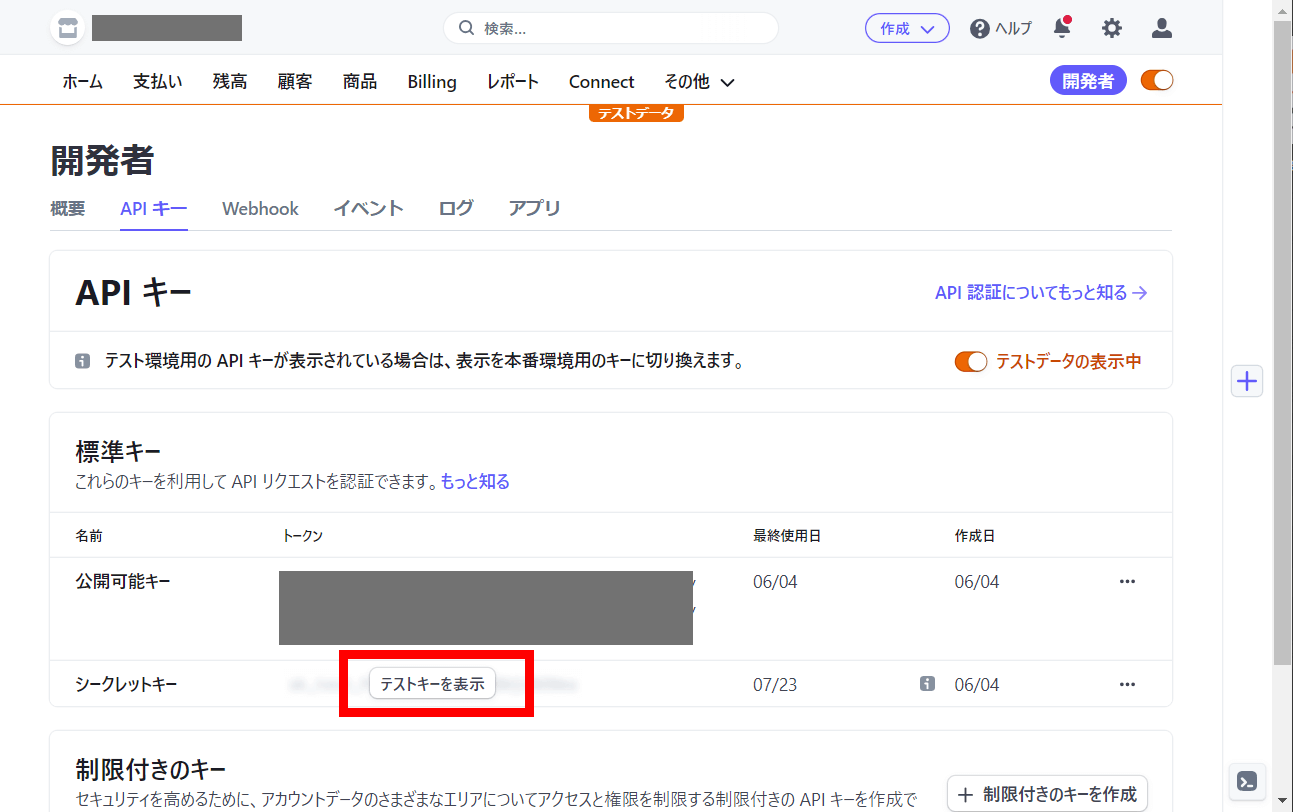Click info icon beside test environment notice
The width and height of the screenshot is (1293, 812).
[x=83, y=361]
